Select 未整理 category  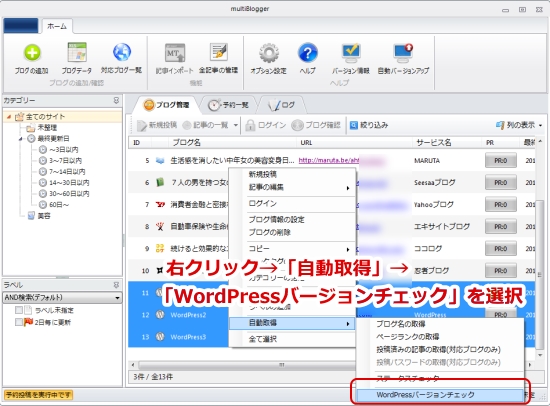47,128
